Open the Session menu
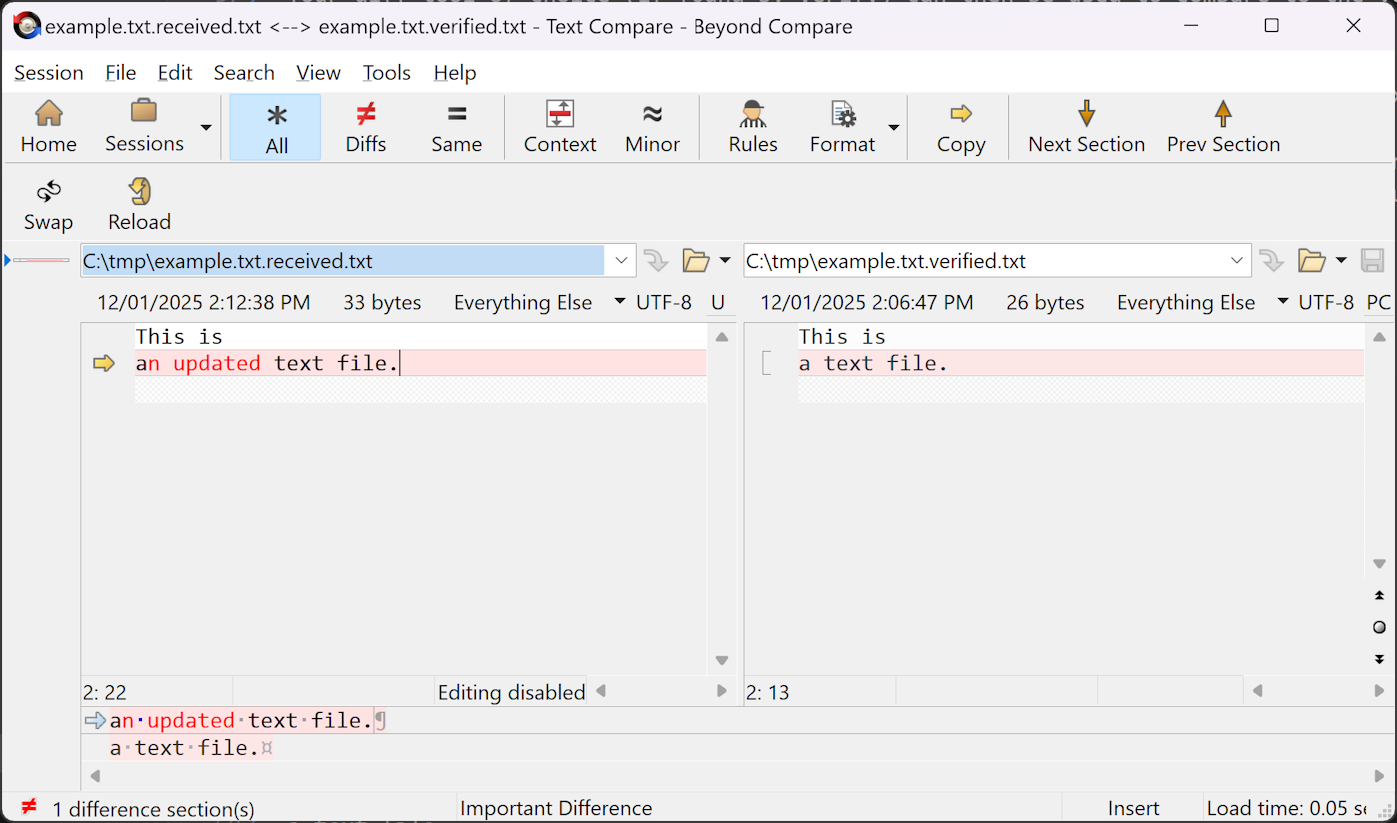Image resolution: width=1397 pixels, height=823 pixels. click(49, 73)
